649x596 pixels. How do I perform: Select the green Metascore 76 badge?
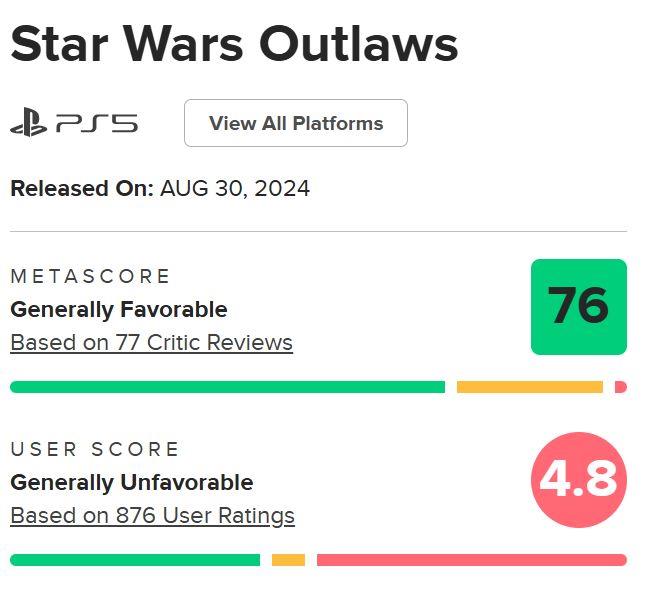(579, 307)
